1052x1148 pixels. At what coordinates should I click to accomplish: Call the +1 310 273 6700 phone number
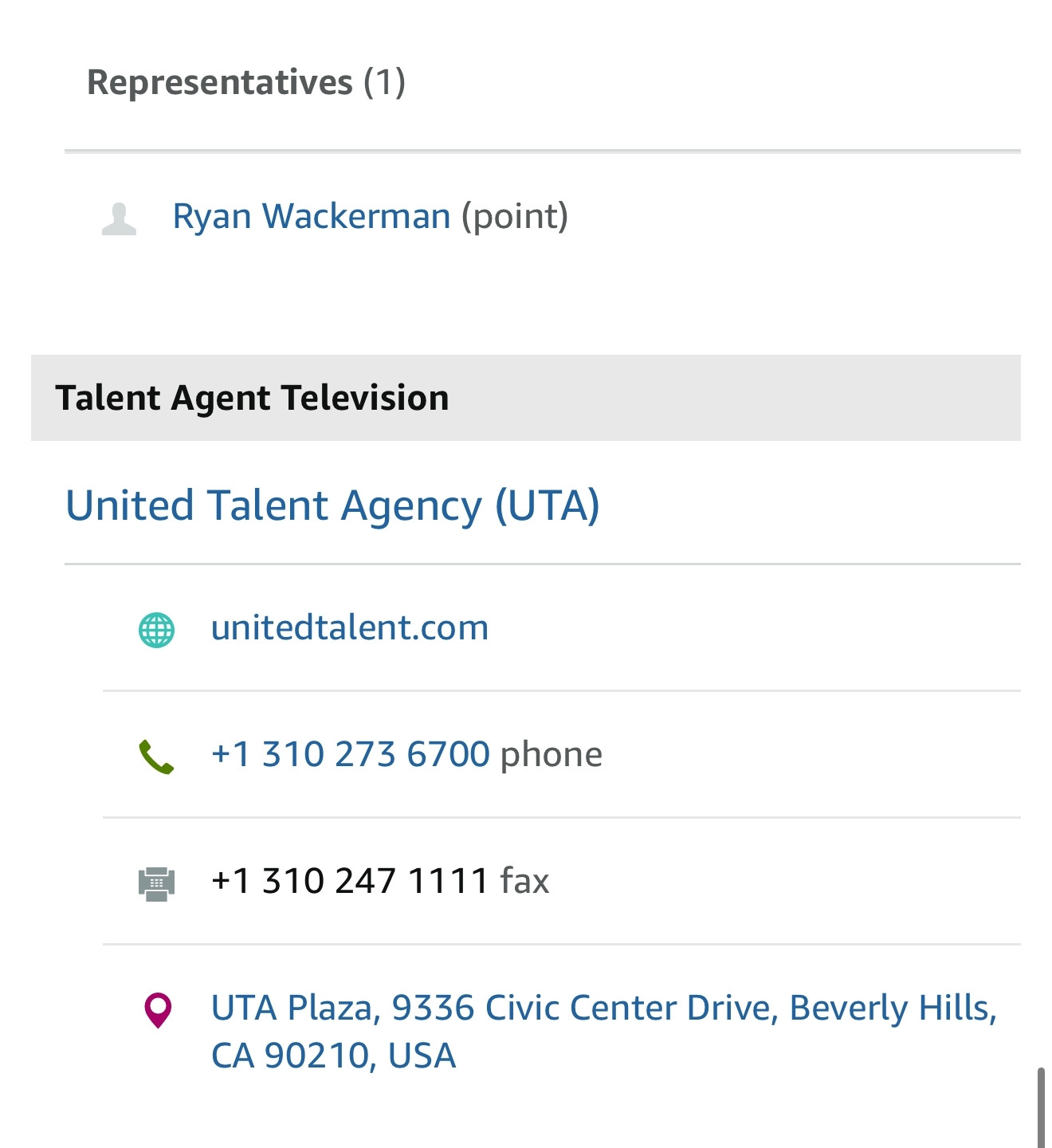click(x=351, y=754)
